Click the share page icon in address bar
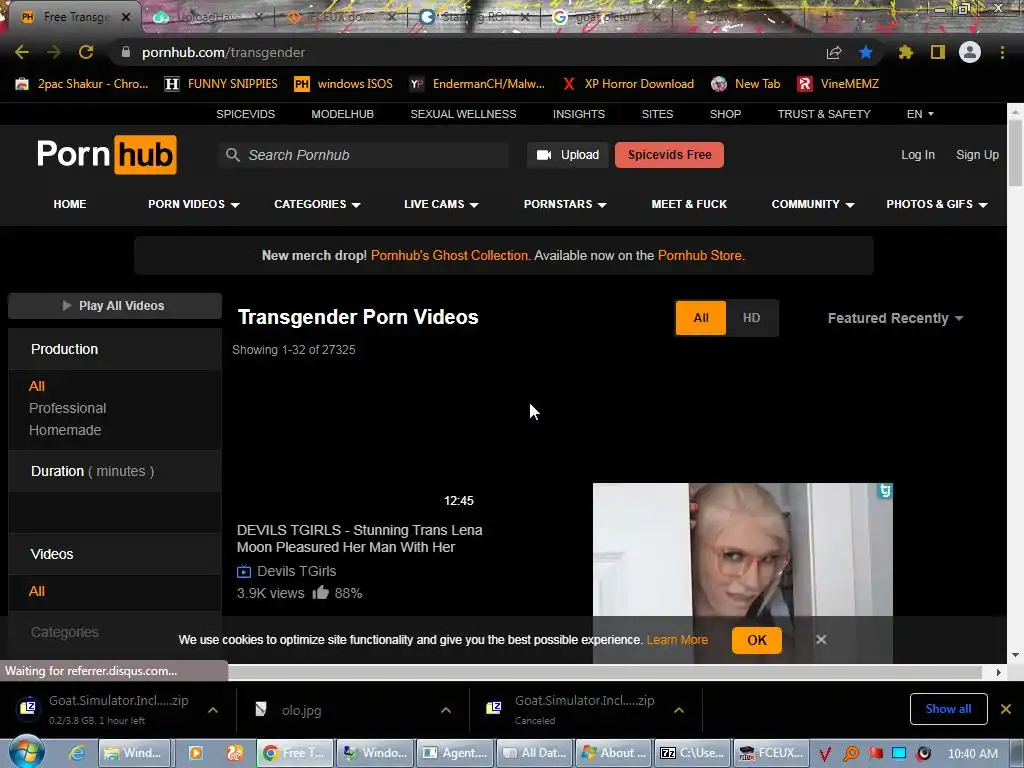The image size is (1024, 768). [x=834, y=53]
